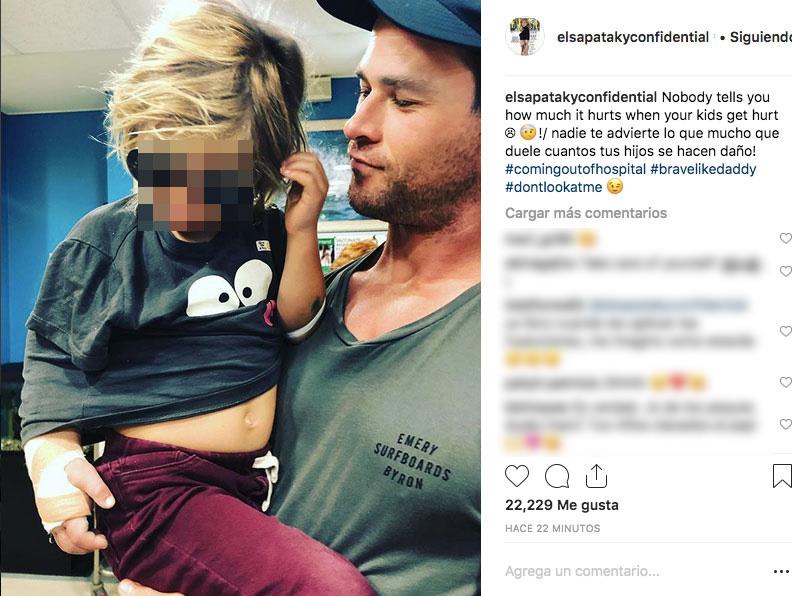Open the elsapatakyconfidential profile avatar
The image size is (800, 596).
tap(524, 37)
